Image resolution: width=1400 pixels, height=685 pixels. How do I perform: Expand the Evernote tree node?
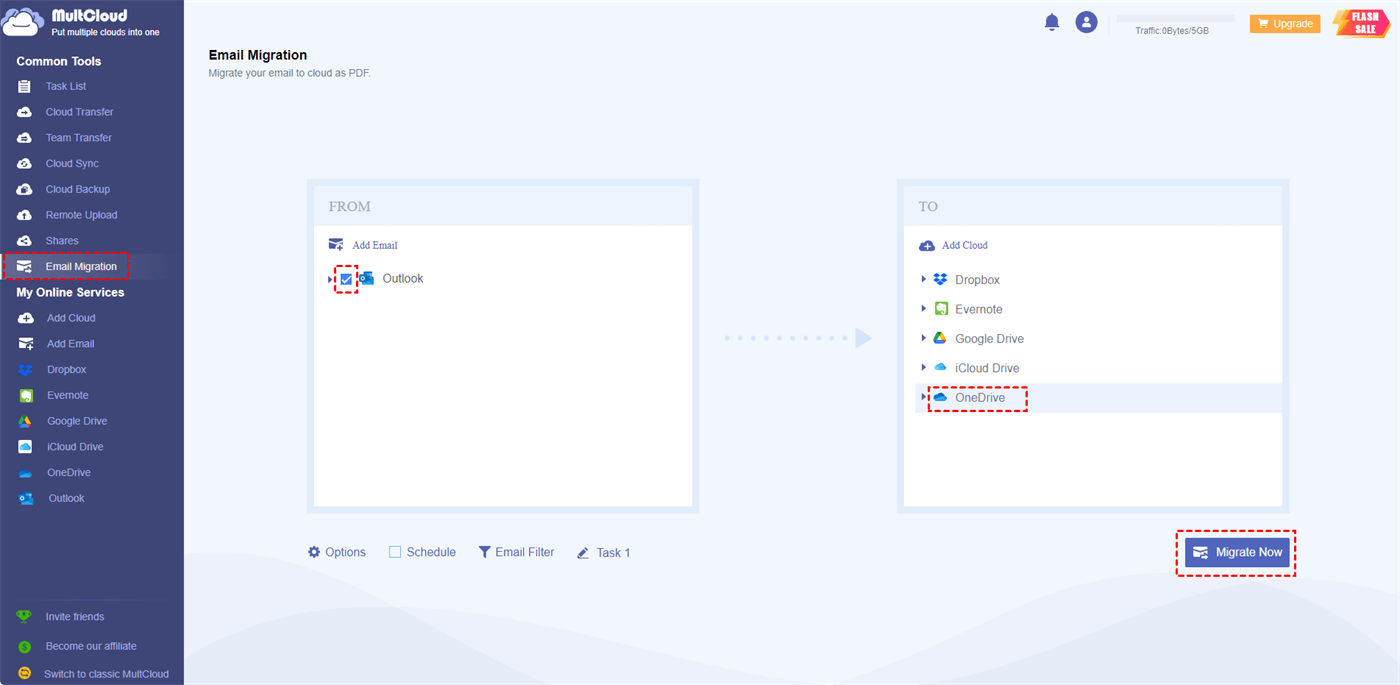924,309
